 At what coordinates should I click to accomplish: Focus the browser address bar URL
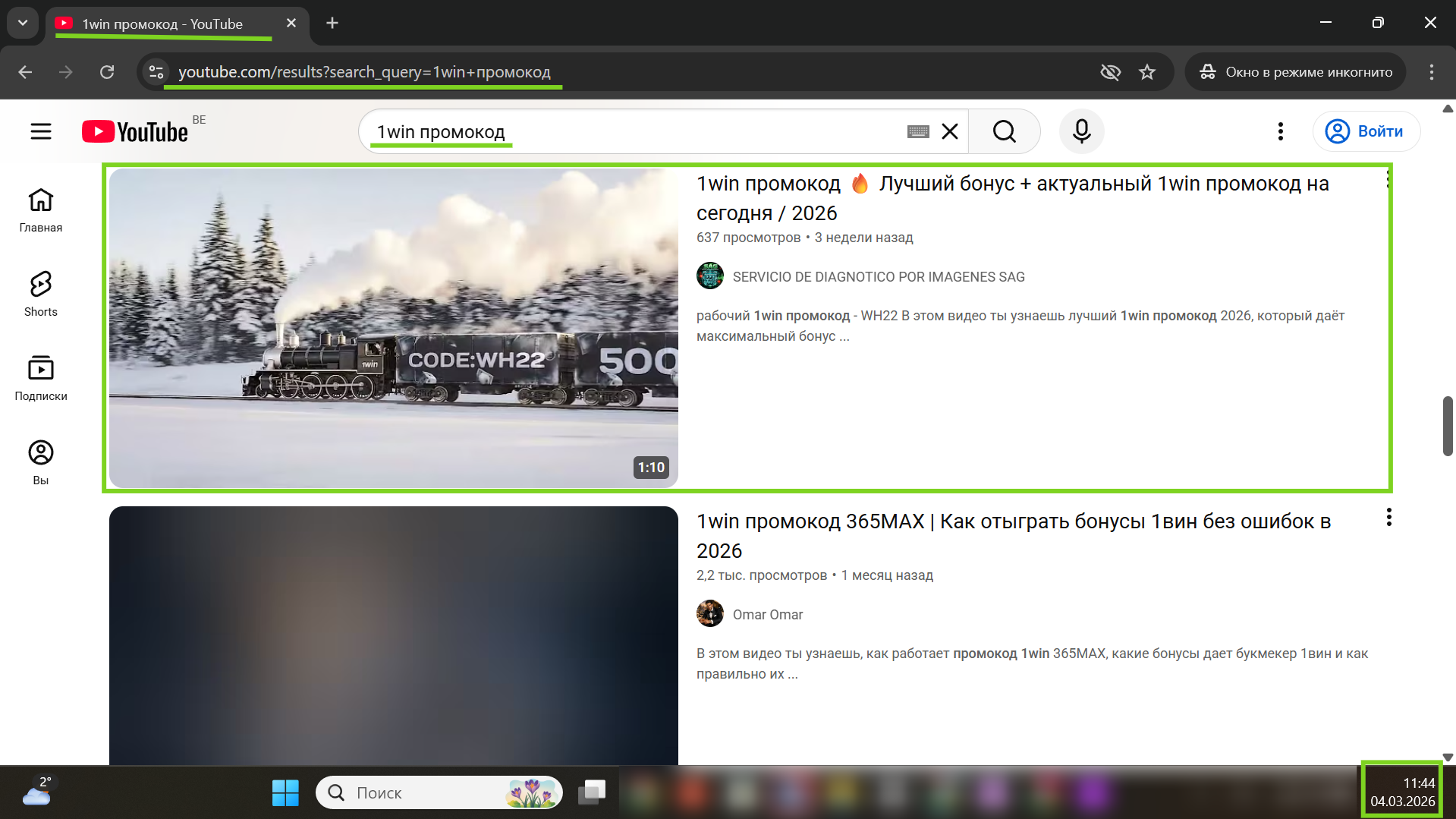pos(364,72)
